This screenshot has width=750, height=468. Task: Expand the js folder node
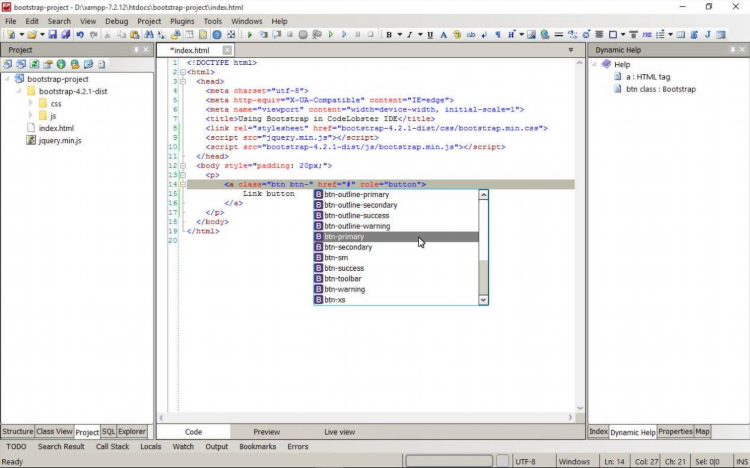(x=31, y=116)
